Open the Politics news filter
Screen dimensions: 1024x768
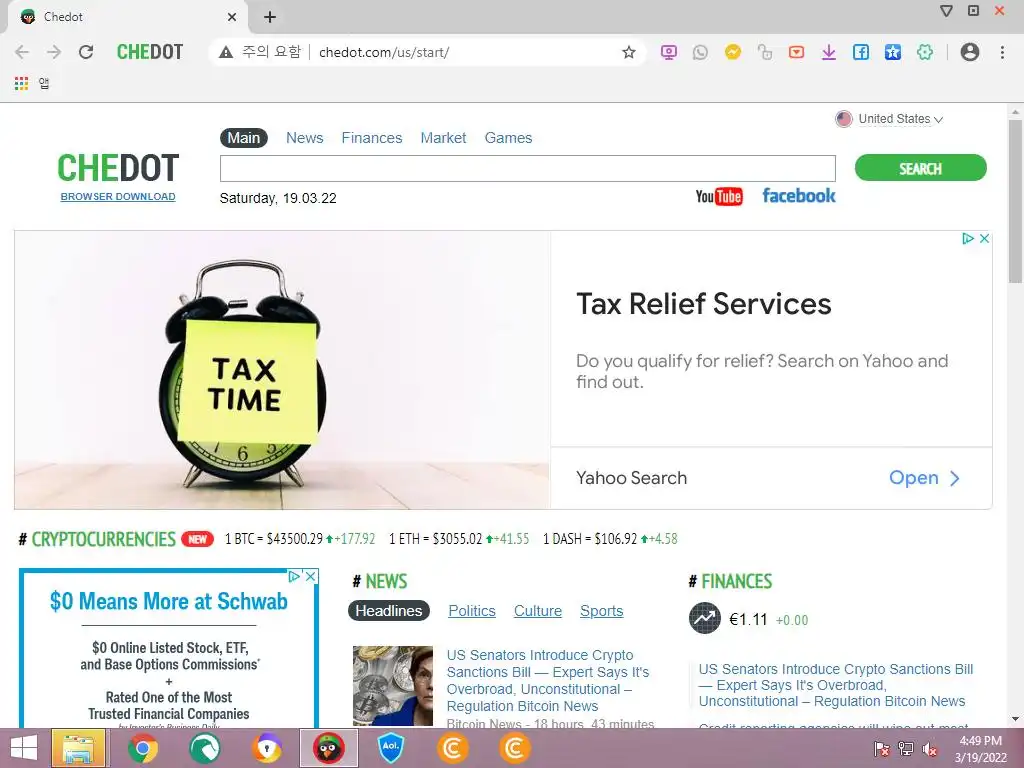472,611
